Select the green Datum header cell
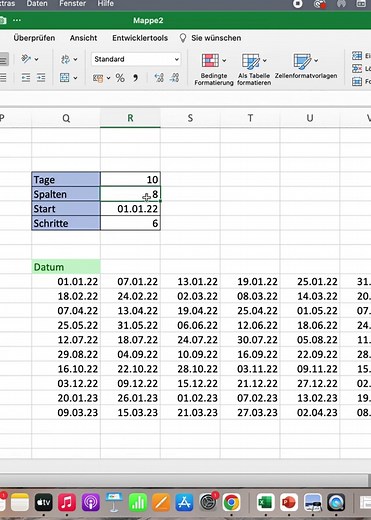Image resolution: width=371 pixels, height=520 pixels. [x=66, y=267]
